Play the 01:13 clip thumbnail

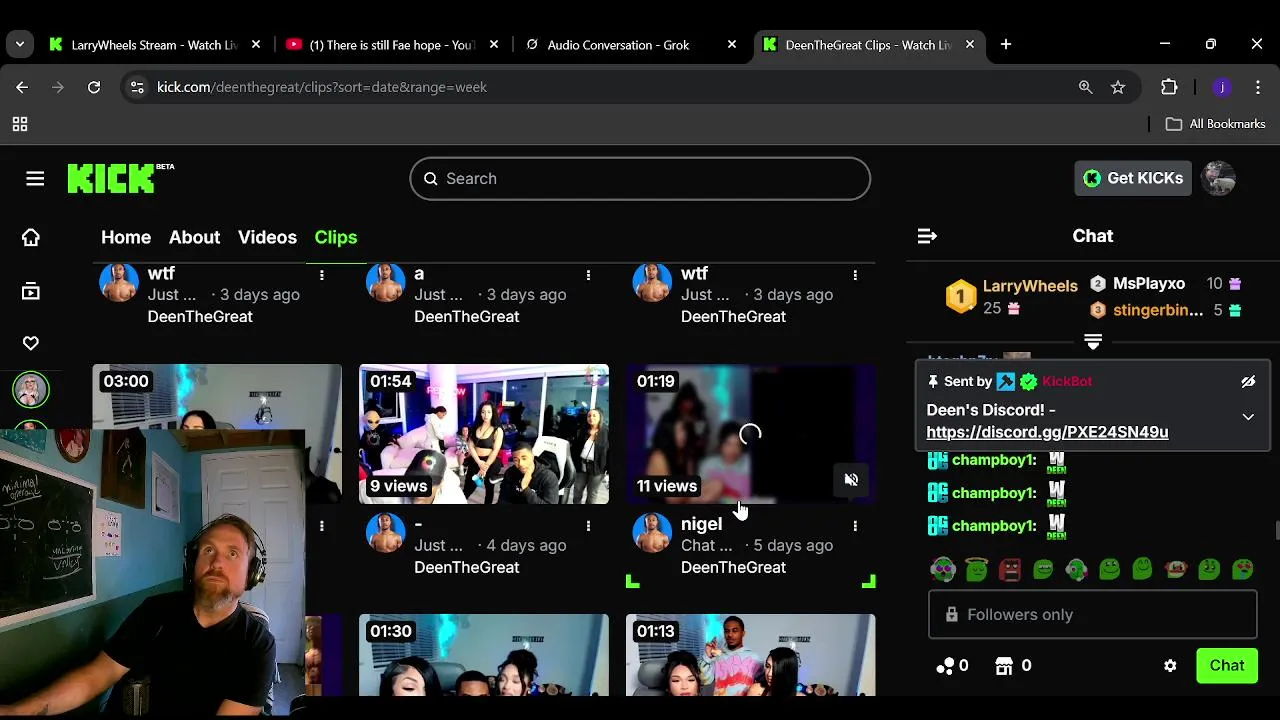point(751,655)
